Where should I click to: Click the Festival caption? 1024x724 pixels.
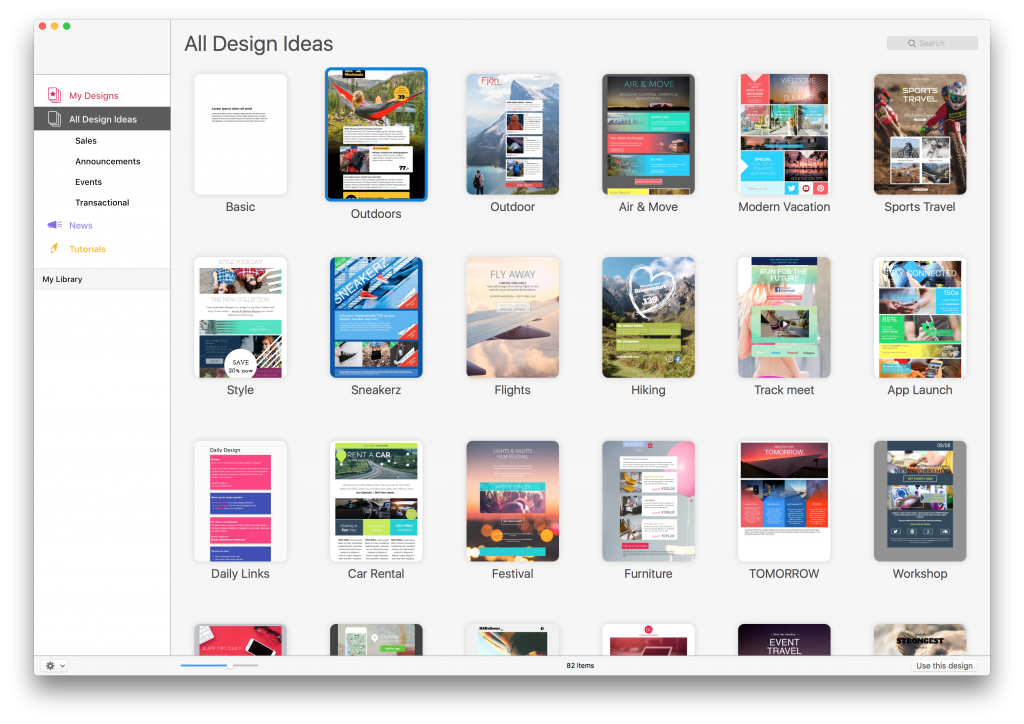513,574
